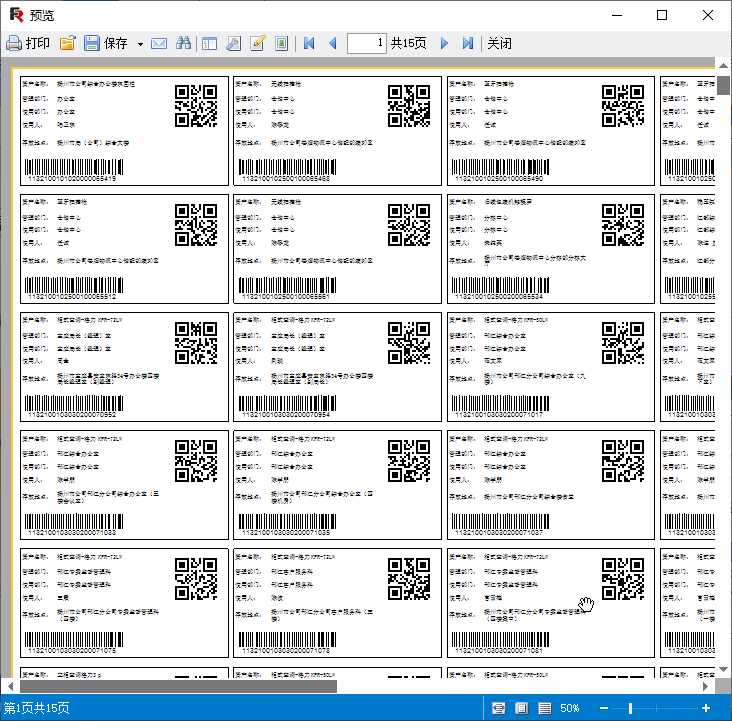
Task: Jump to the first page
Action: coord(309,43)
